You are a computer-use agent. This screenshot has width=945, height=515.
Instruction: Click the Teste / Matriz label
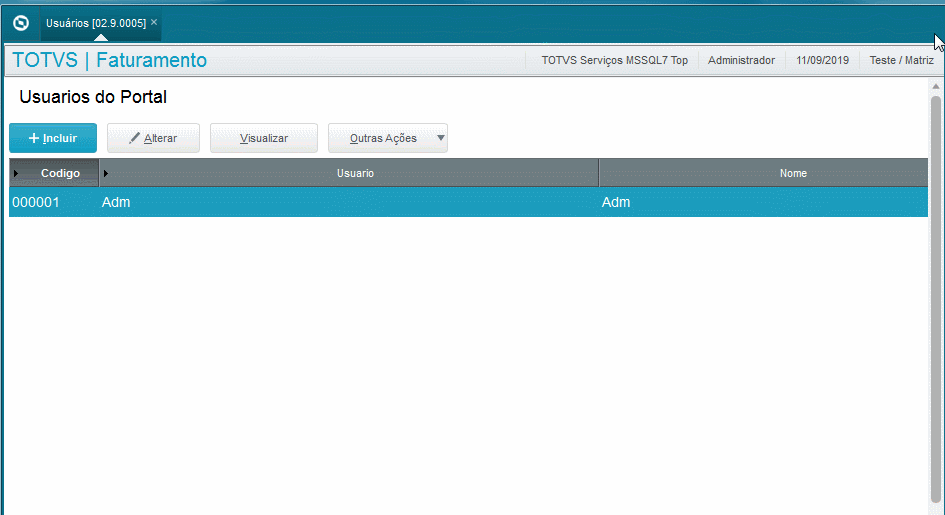point(901,60)
